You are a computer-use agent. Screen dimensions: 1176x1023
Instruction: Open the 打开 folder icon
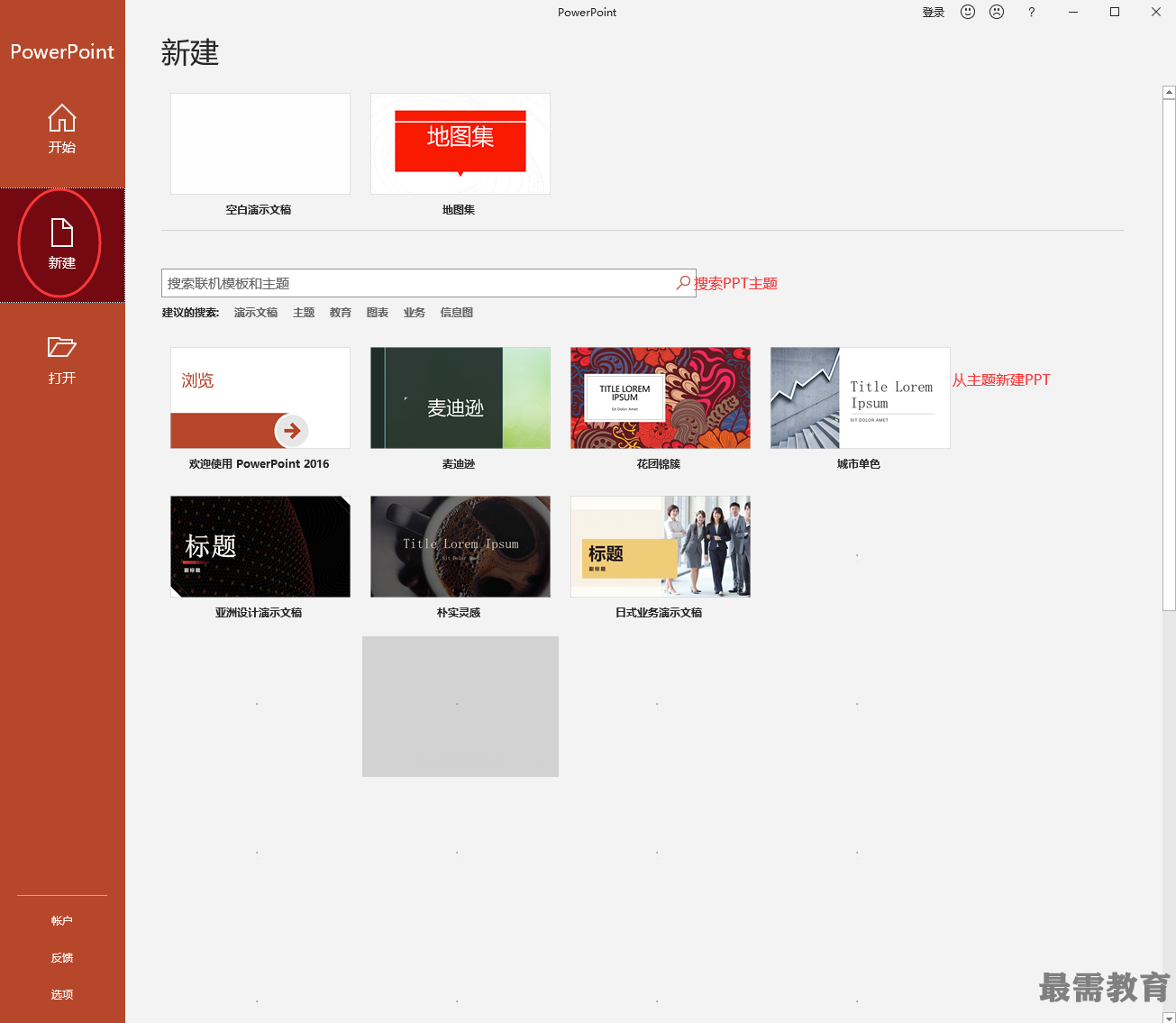point(62,347)
